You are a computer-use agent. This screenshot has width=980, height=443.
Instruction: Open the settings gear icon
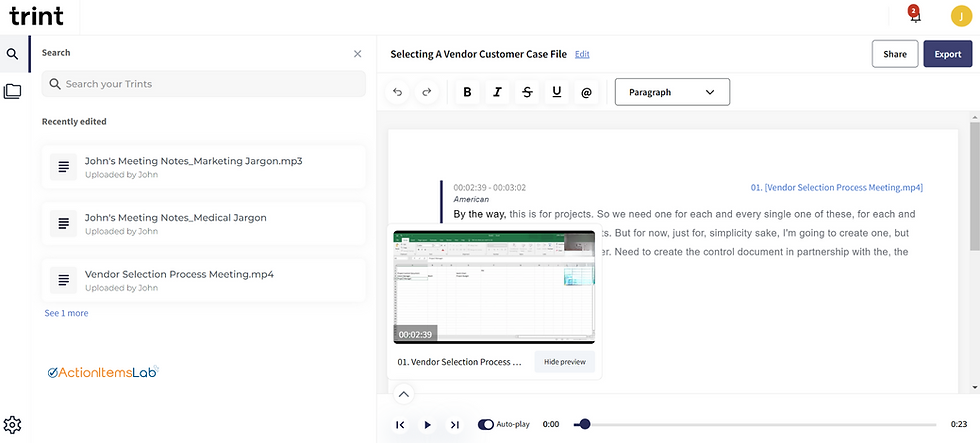coord(12,424)
